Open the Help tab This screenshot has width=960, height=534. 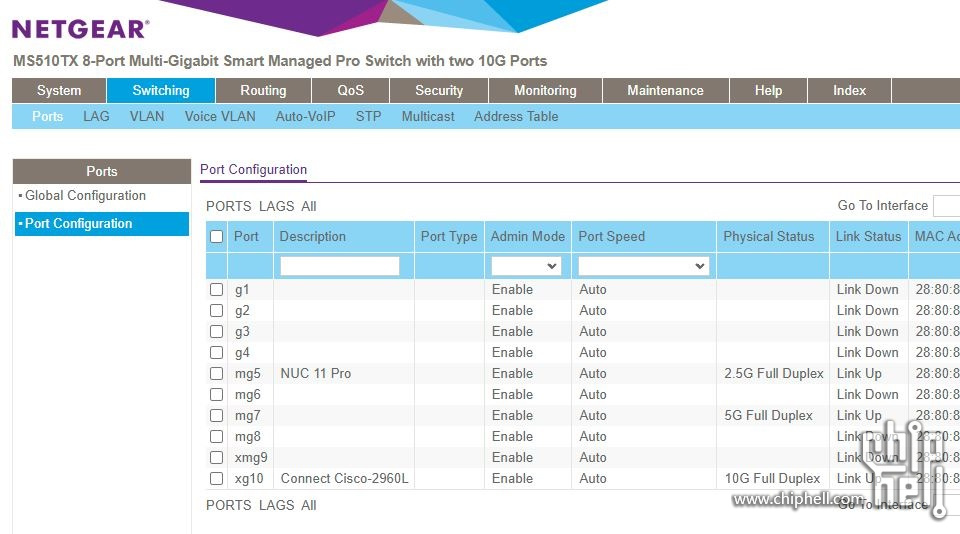click(768, 90)
